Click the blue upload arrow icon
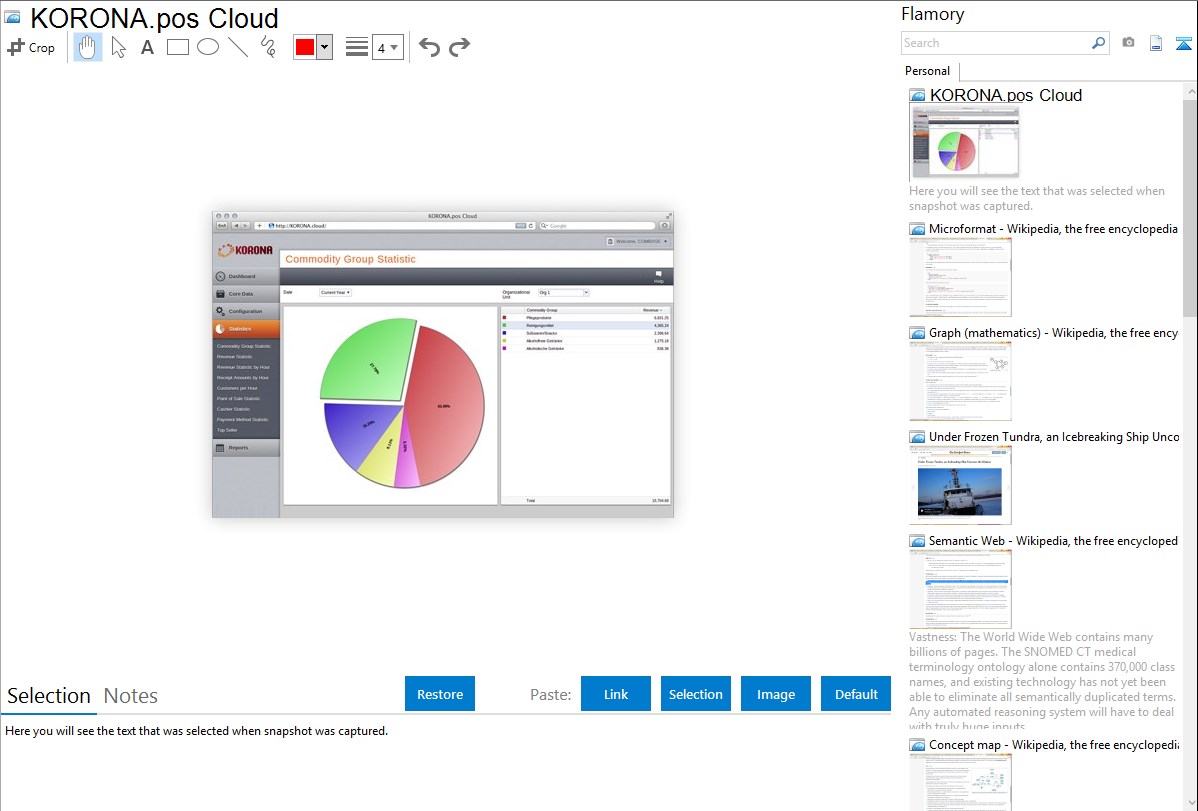The width and height of the screenshot is (1198, 811). pos(1183,43)
